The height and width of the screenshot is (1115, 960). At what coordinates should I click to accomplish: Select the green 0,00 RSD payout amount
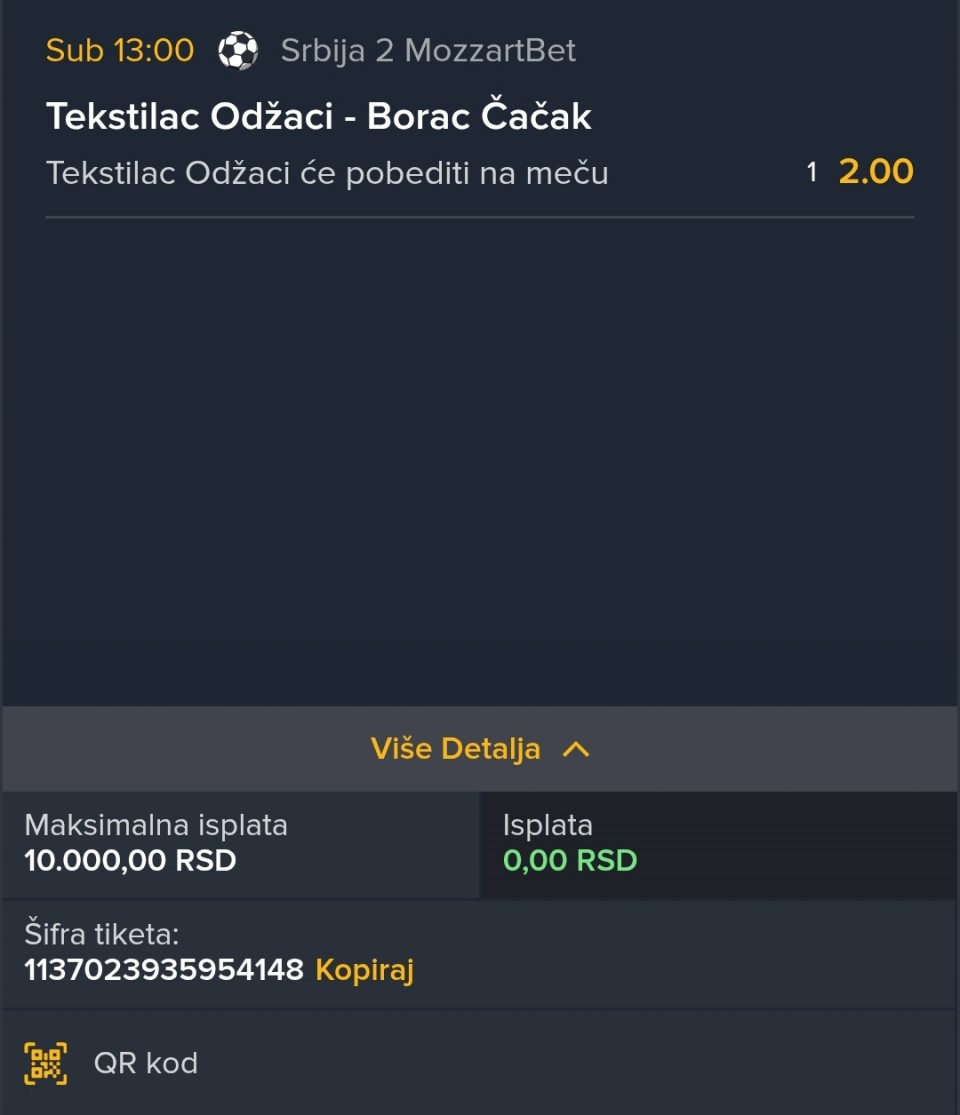click(570, 860)
